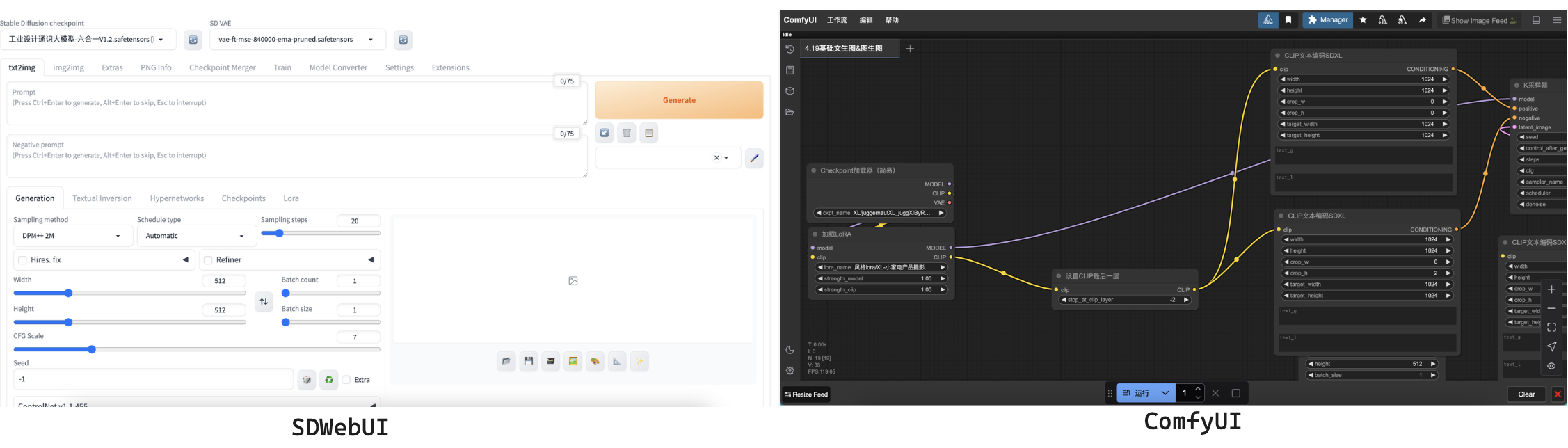The image size is (1568, 448).
Task: Open the Checkpoint Merger tab
Action: (x=223, y=67)
